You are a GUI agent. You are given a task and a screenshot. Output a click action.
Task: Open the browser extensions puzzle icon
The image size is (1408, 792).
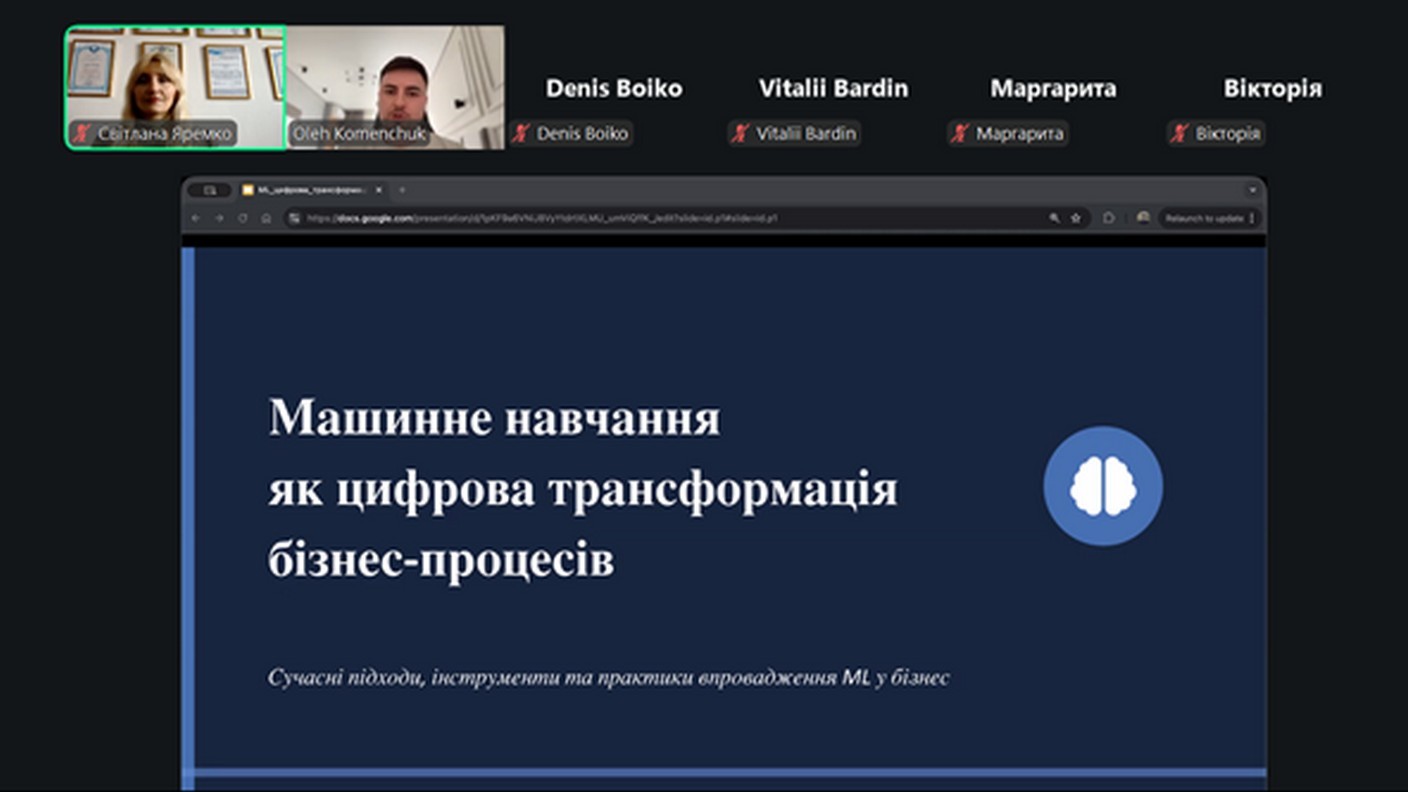point(1109,218)
